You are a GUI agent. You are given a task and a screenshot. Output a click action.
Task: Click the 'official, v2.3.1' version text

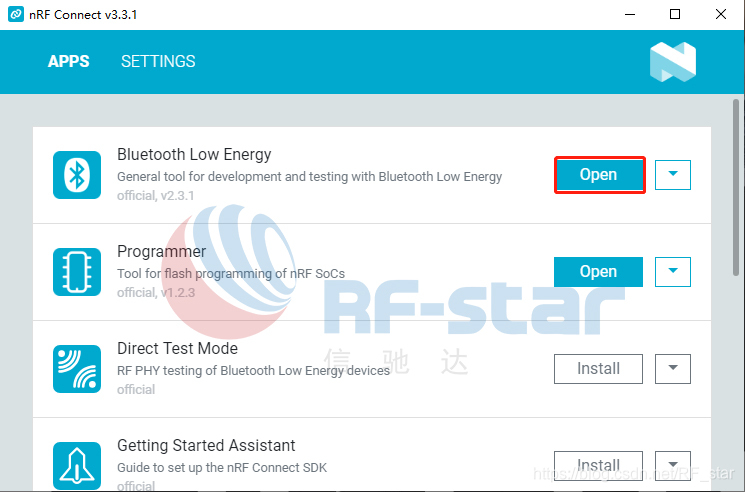point(155,196)
